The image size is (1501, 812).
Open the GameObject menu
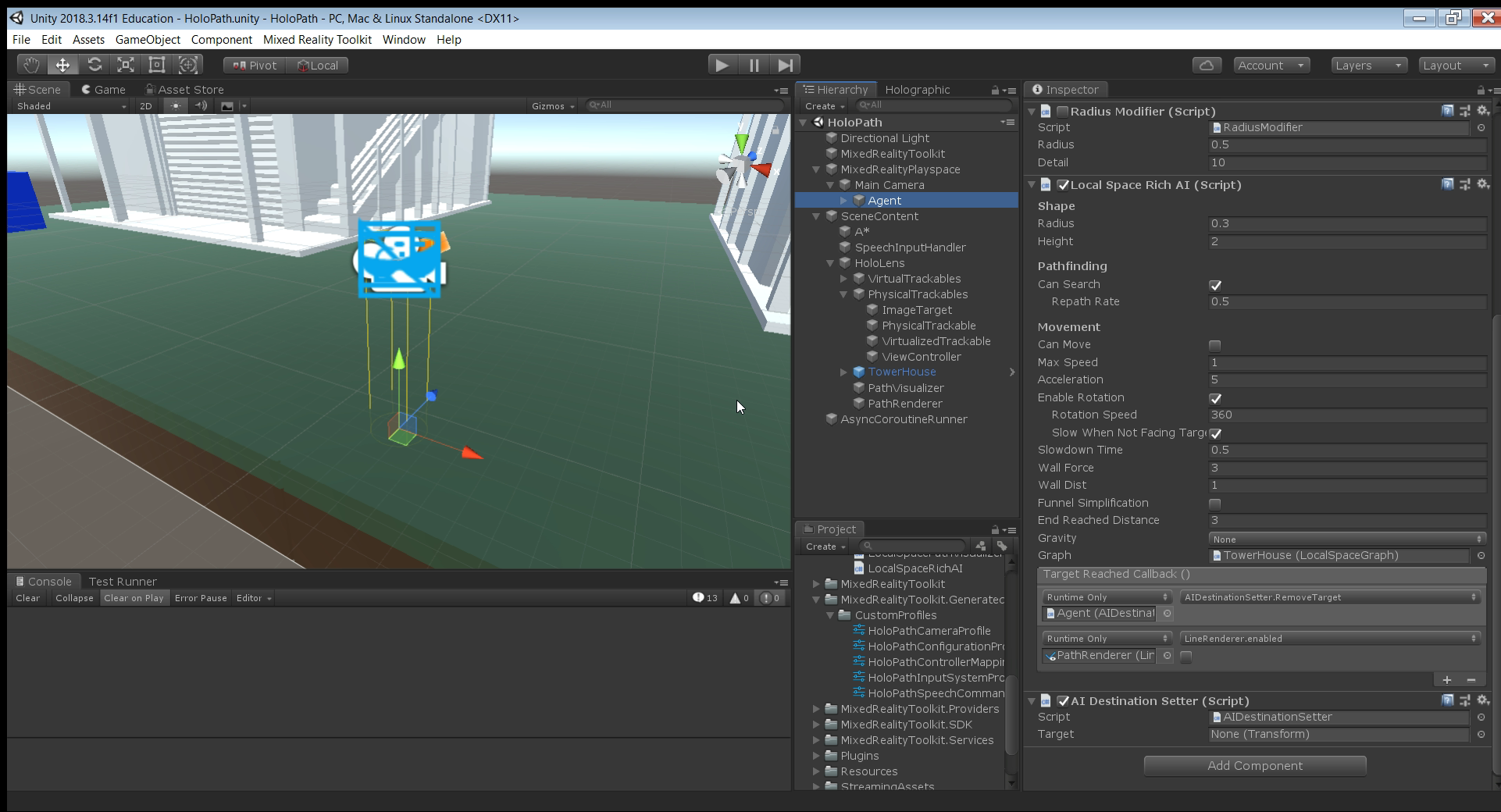(148, 39)
